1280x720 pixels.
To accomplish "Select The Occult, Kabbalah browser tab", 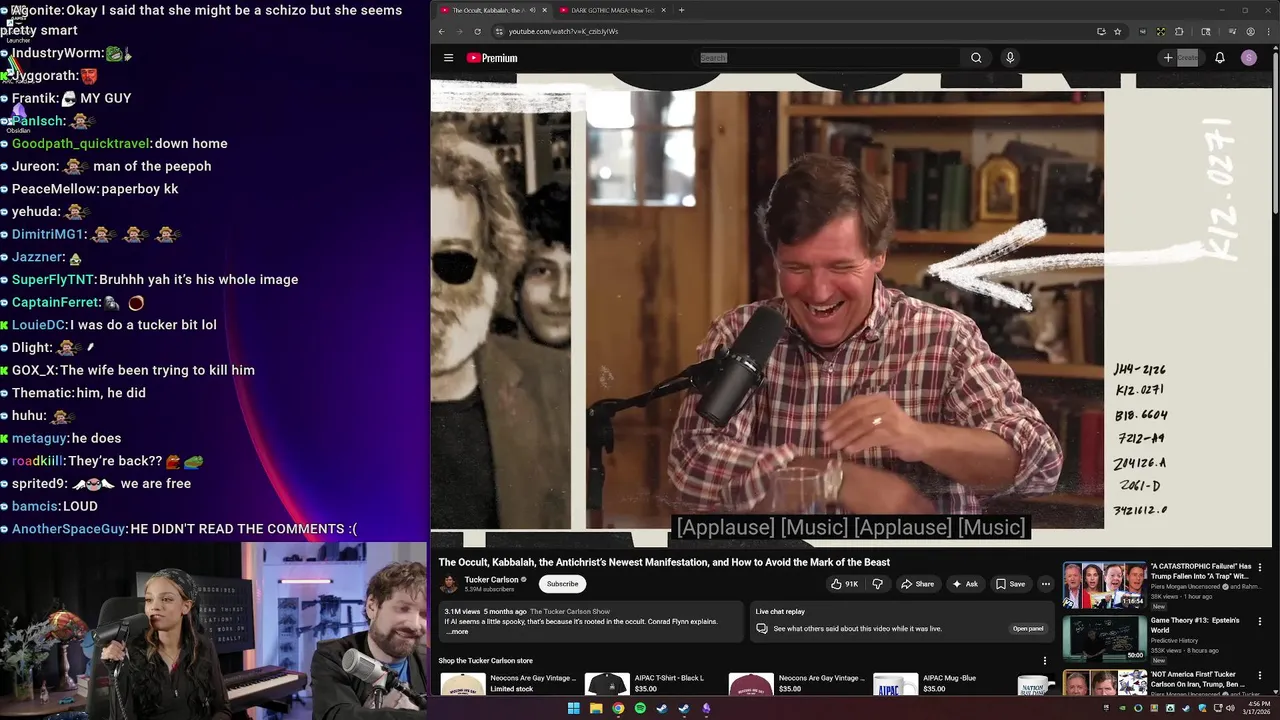I will click(x=488, y=10).
